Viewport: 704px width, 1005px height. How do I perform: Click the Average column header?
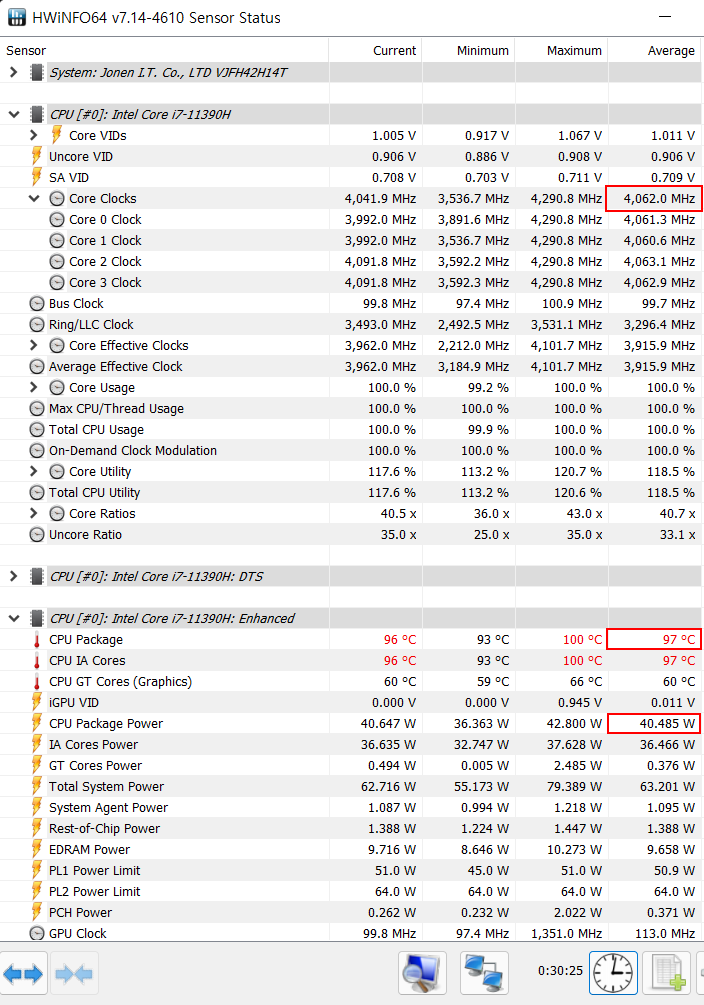tap(655, 51)
